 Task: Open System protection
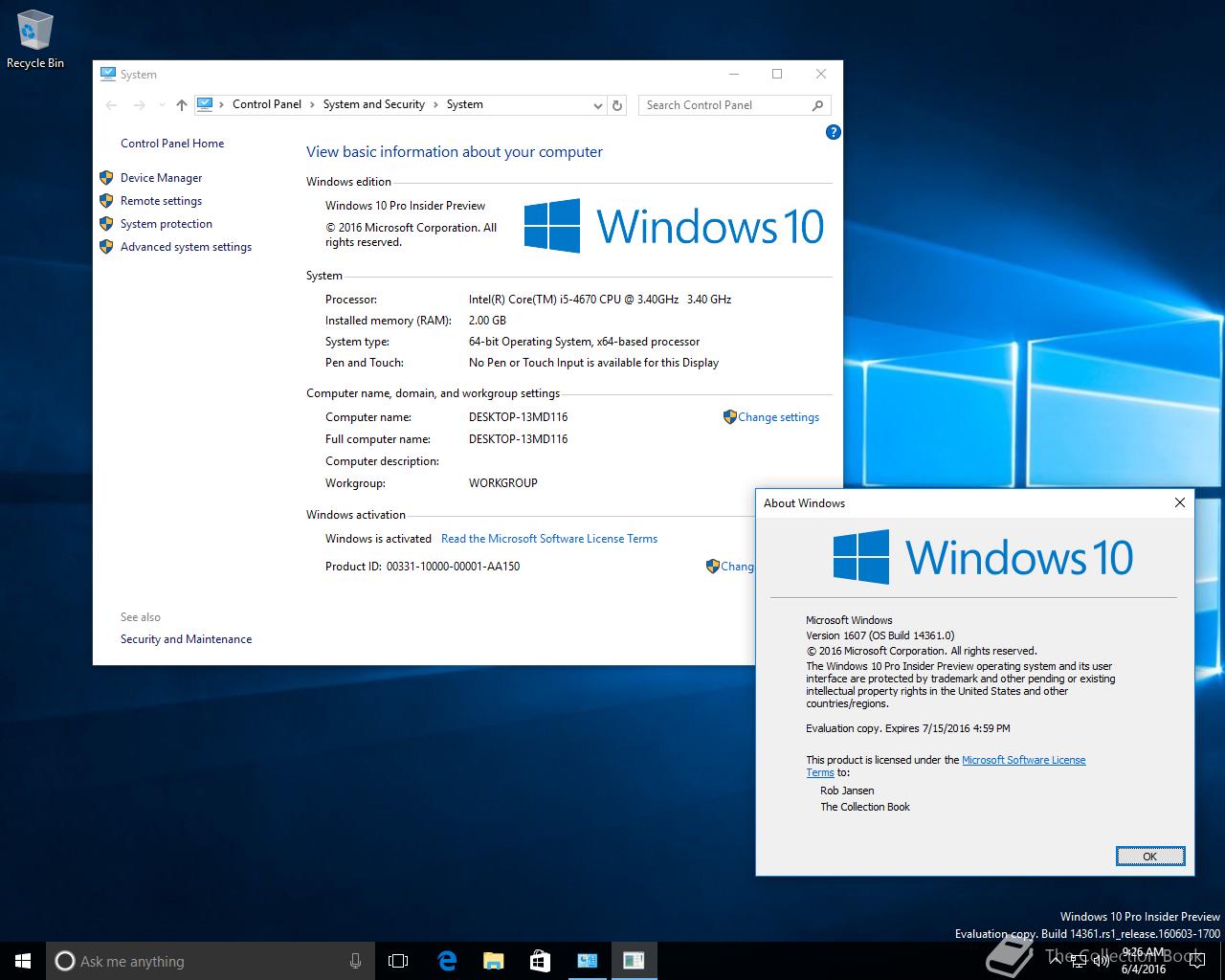coord(167,224)
